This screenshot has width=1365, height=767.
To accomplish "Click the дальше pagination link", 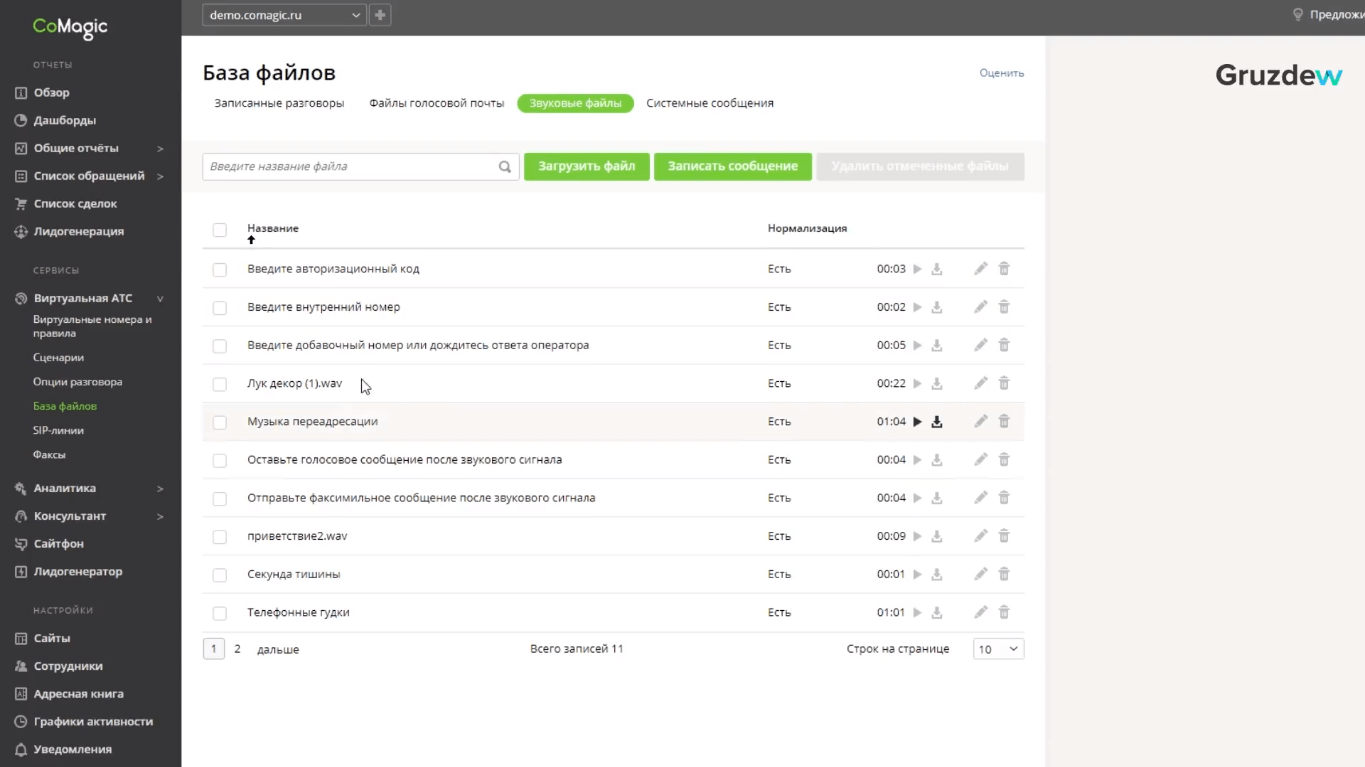I will coord(278,650).
